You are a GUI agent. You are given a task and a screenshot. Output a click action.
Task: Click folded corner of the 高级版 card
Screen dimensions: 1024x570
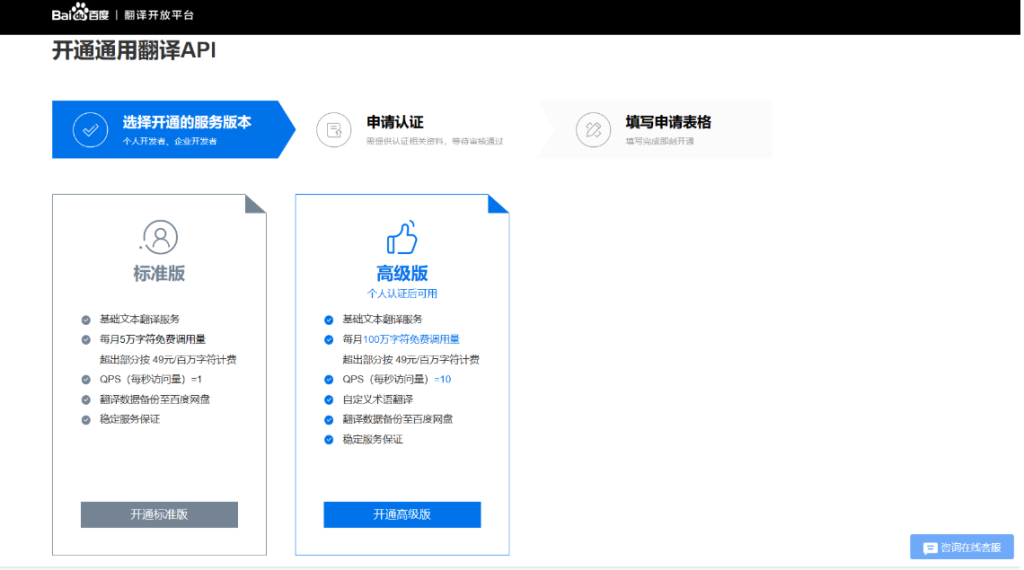click(x=498, y=204)
